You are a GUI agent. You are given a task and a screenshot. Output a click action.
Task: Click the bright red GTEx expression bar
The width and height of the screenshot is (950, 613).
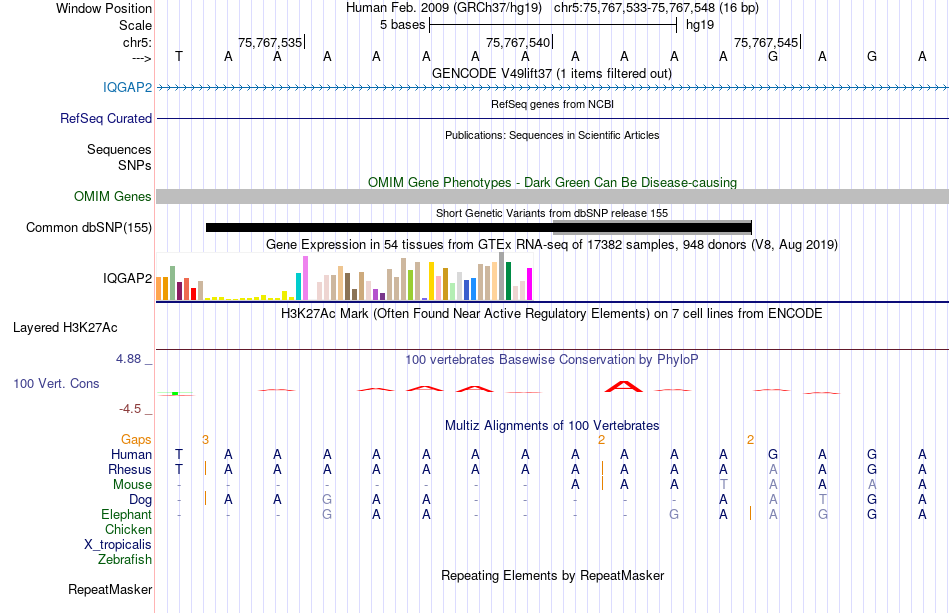pyautogui.click(x=193, y=294)
